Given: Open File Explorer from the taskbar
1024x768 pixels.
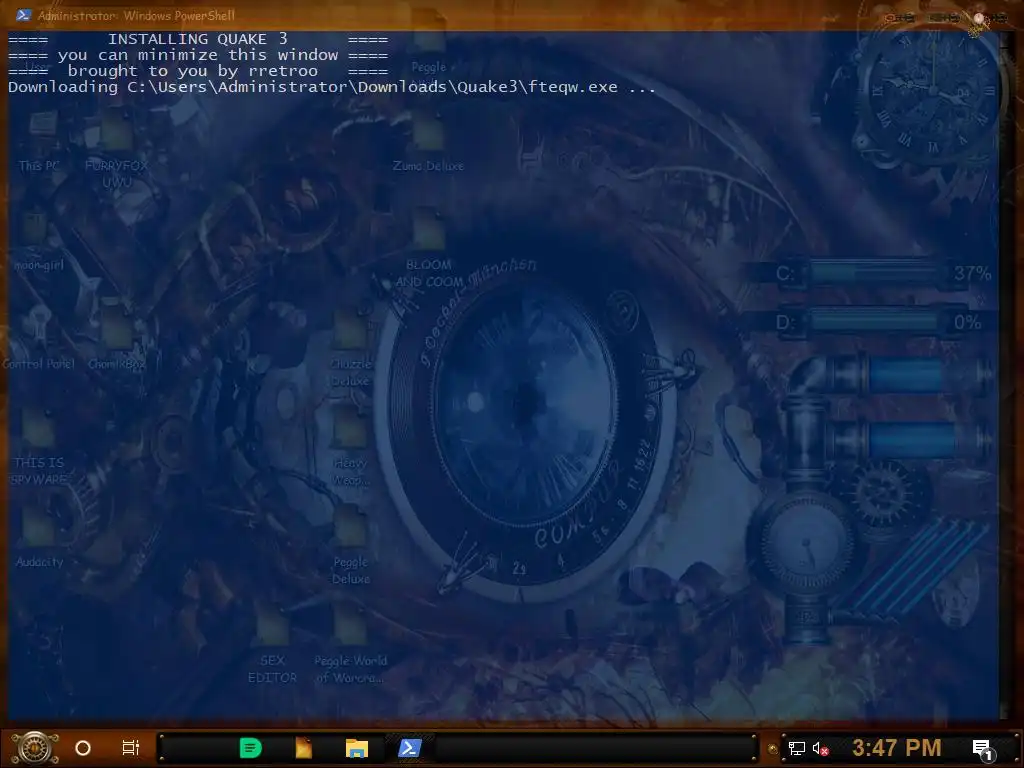Looking at the screenshot, I should pyautogui.click(x=357, y=748).
